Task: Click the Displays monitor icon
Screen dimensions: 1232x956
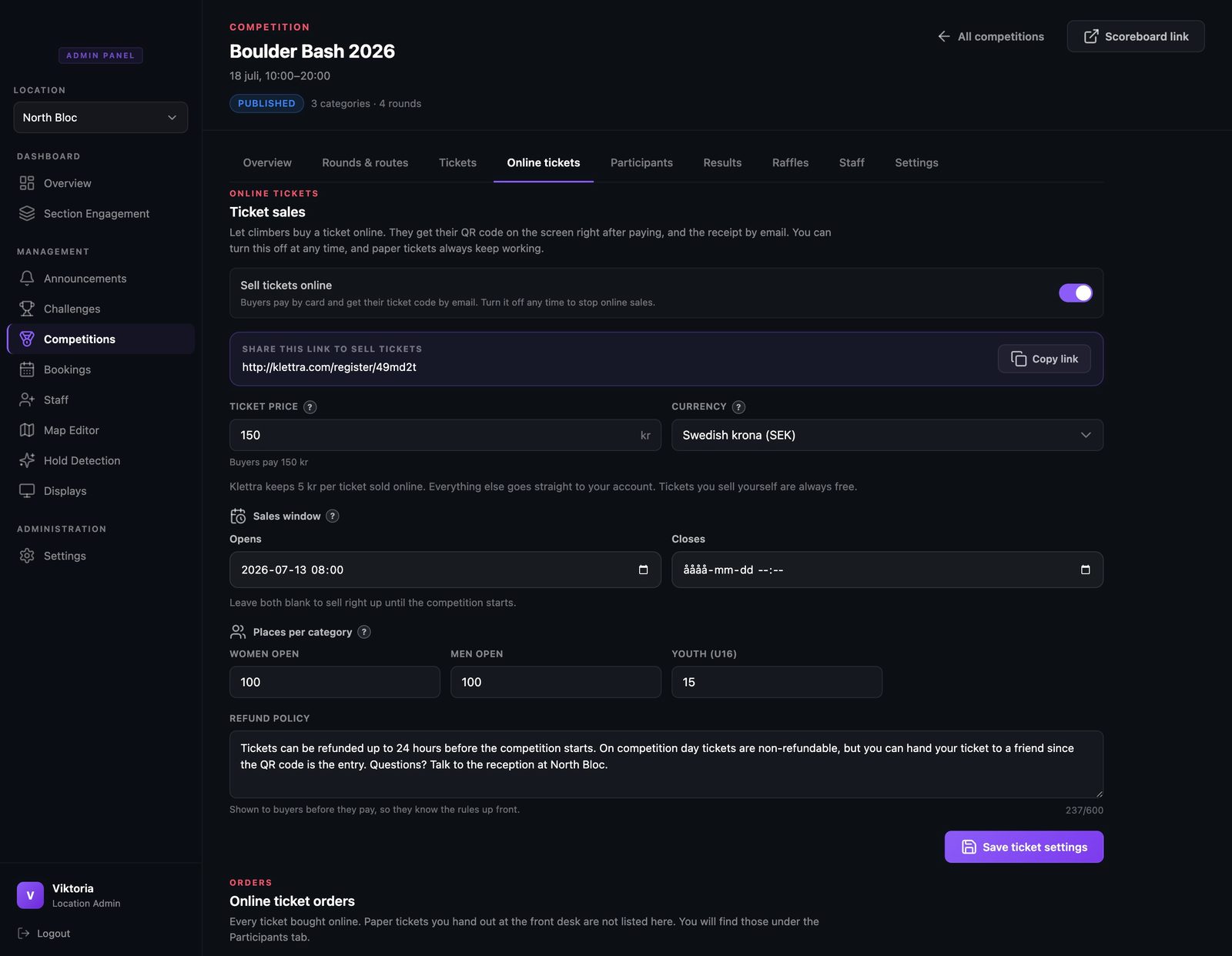Action: click(27, 491)
